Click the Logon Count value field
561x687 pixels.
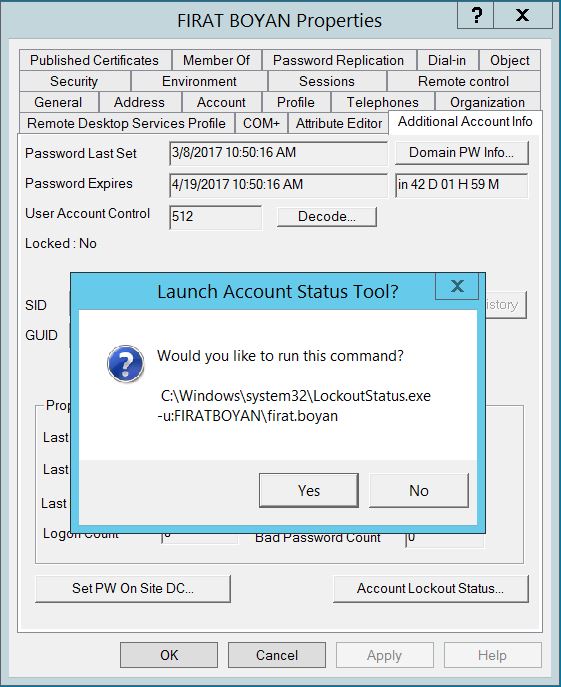click(x=200, y=538)
